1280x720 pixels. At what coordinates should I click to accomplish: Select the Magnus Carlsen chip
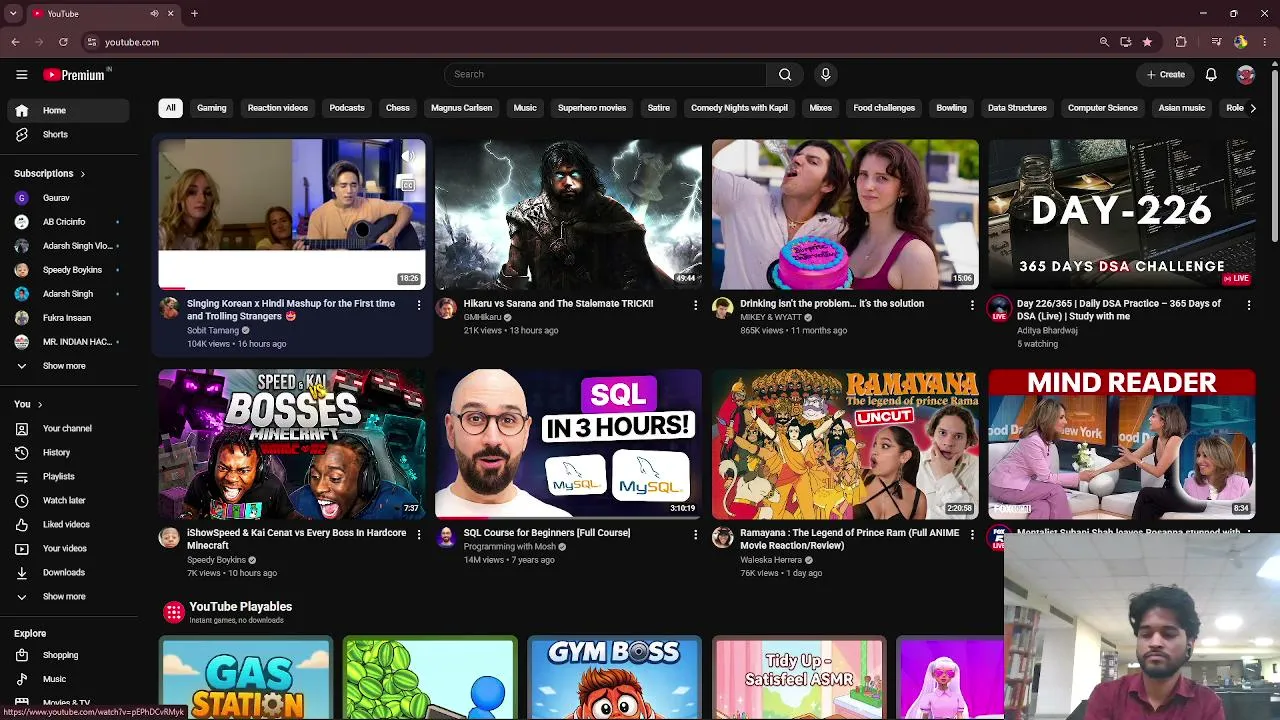click(x=461, y=108)
